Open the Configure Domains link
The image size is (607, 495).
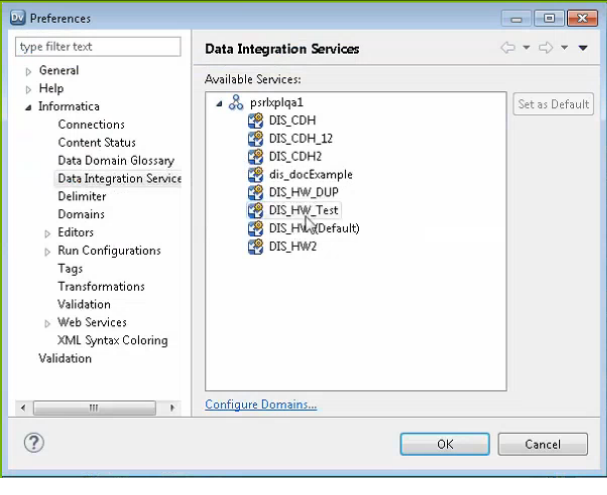[x=261, y=404]
